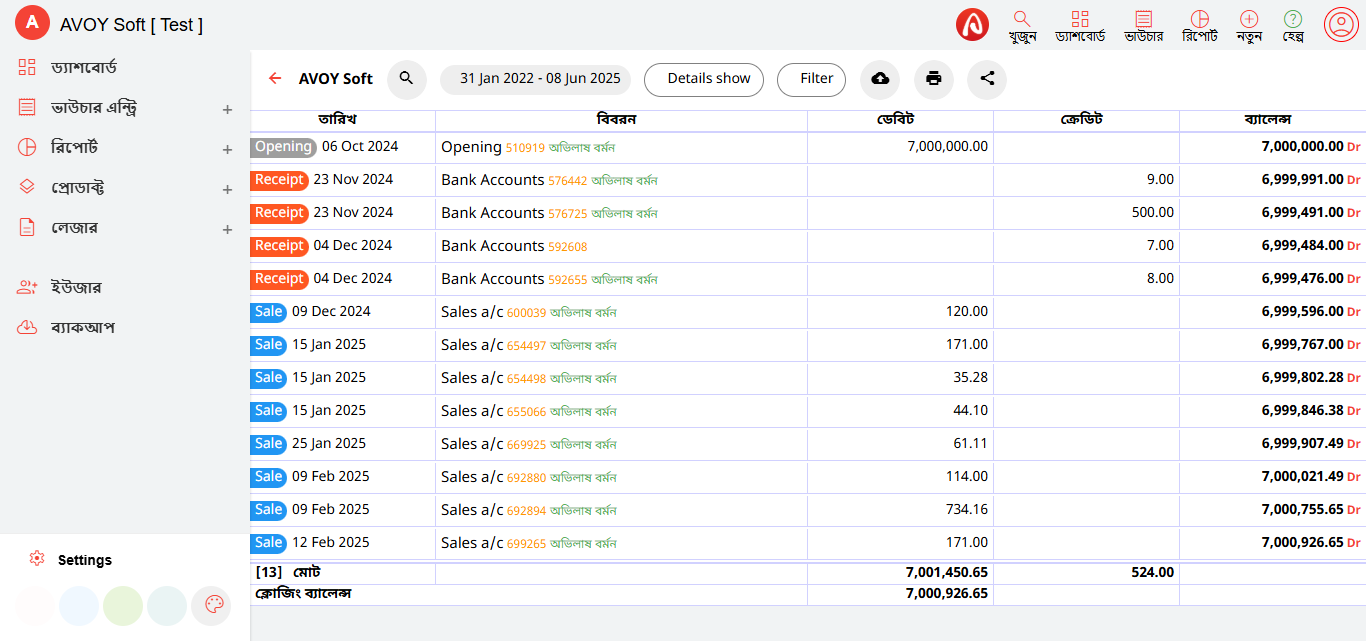The width and height of the screenshot is (1366, 641).
Task: Open ইউজার in the sidebar
Action: point(75,287)
